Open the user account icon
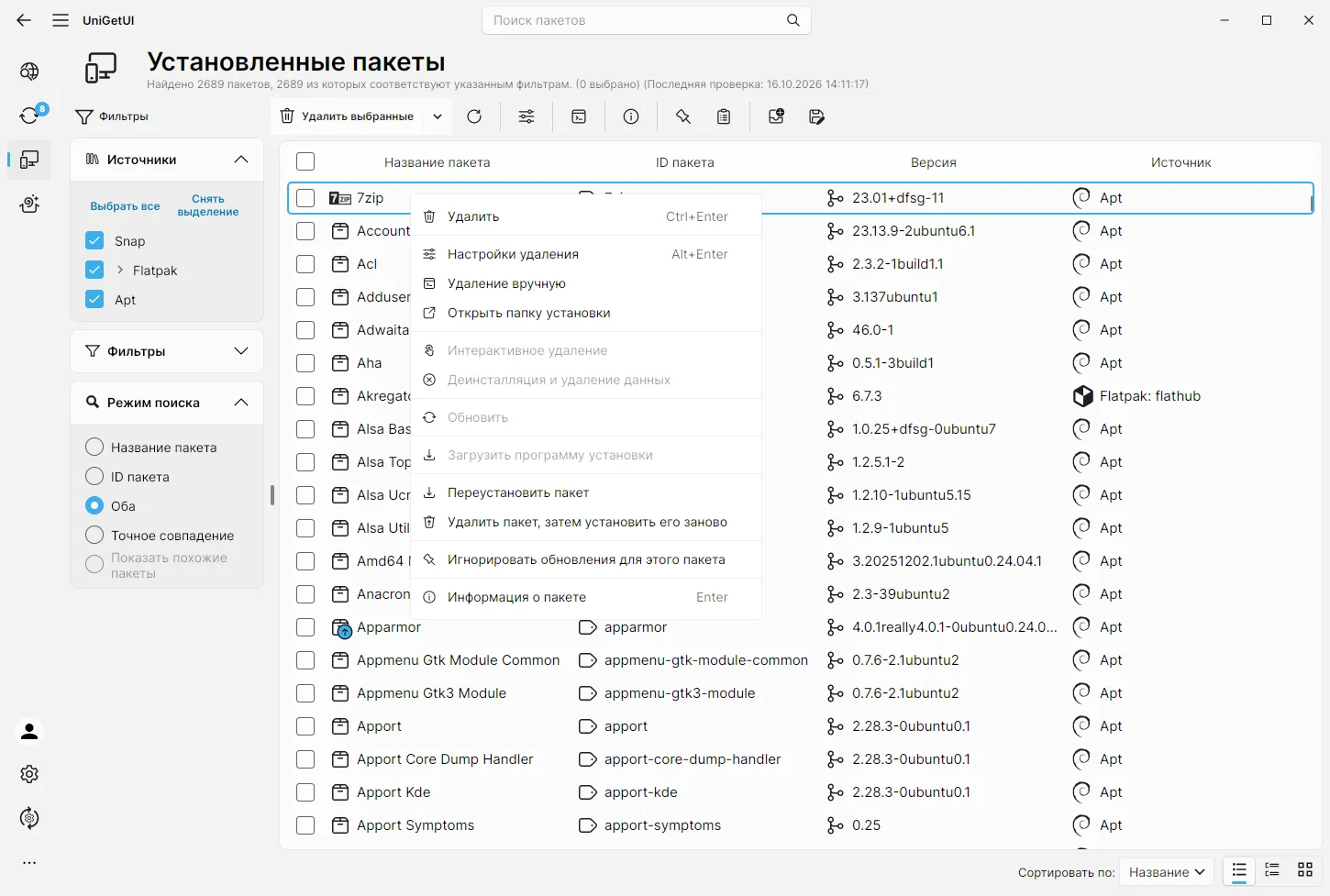The image size is (1330, 896). [x=29, y=731]
